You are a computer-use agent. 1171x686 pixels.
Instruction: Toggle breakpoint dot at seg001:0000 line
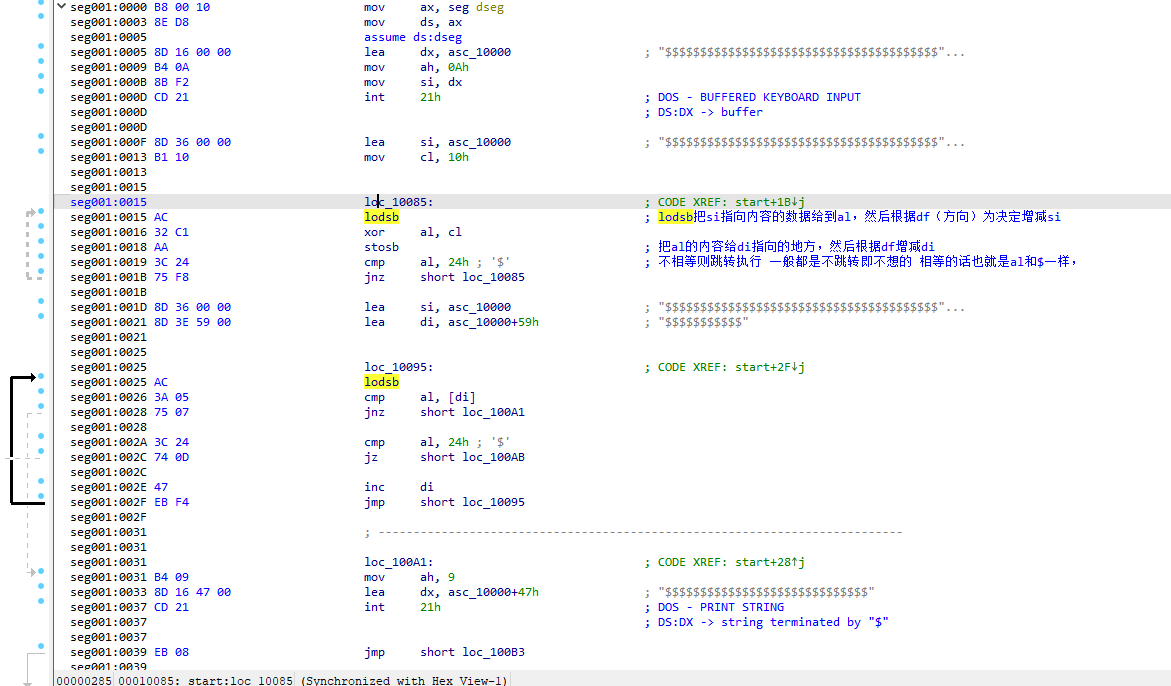[x=41, y=7]
